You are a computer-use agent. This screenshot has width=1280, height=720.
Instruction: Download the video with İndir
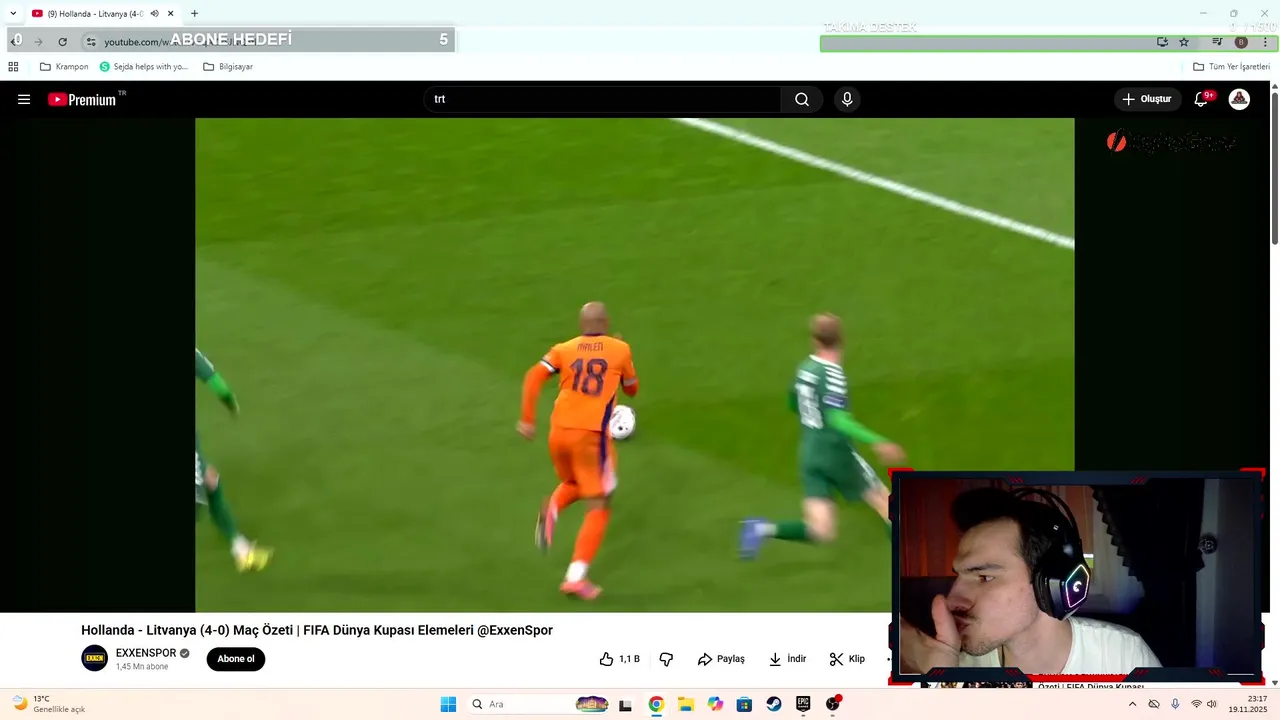point(787,659)
